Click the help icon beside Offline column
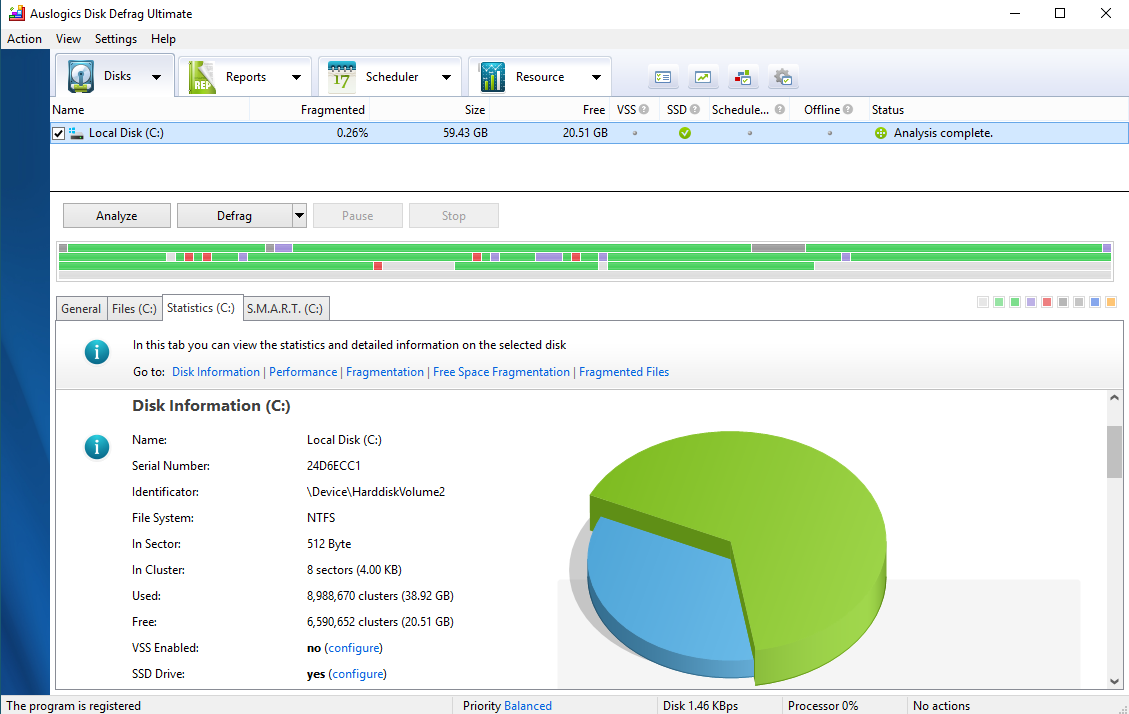The image size is (1129, 714). [848, 109]
